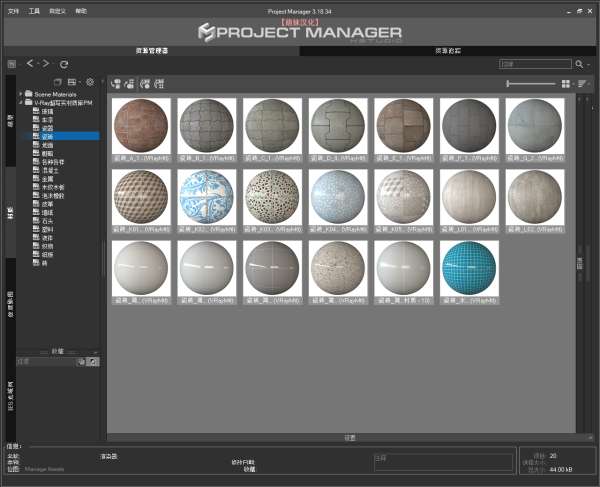Select the first glossy white tile thumbnail

(x=141, y=268)
